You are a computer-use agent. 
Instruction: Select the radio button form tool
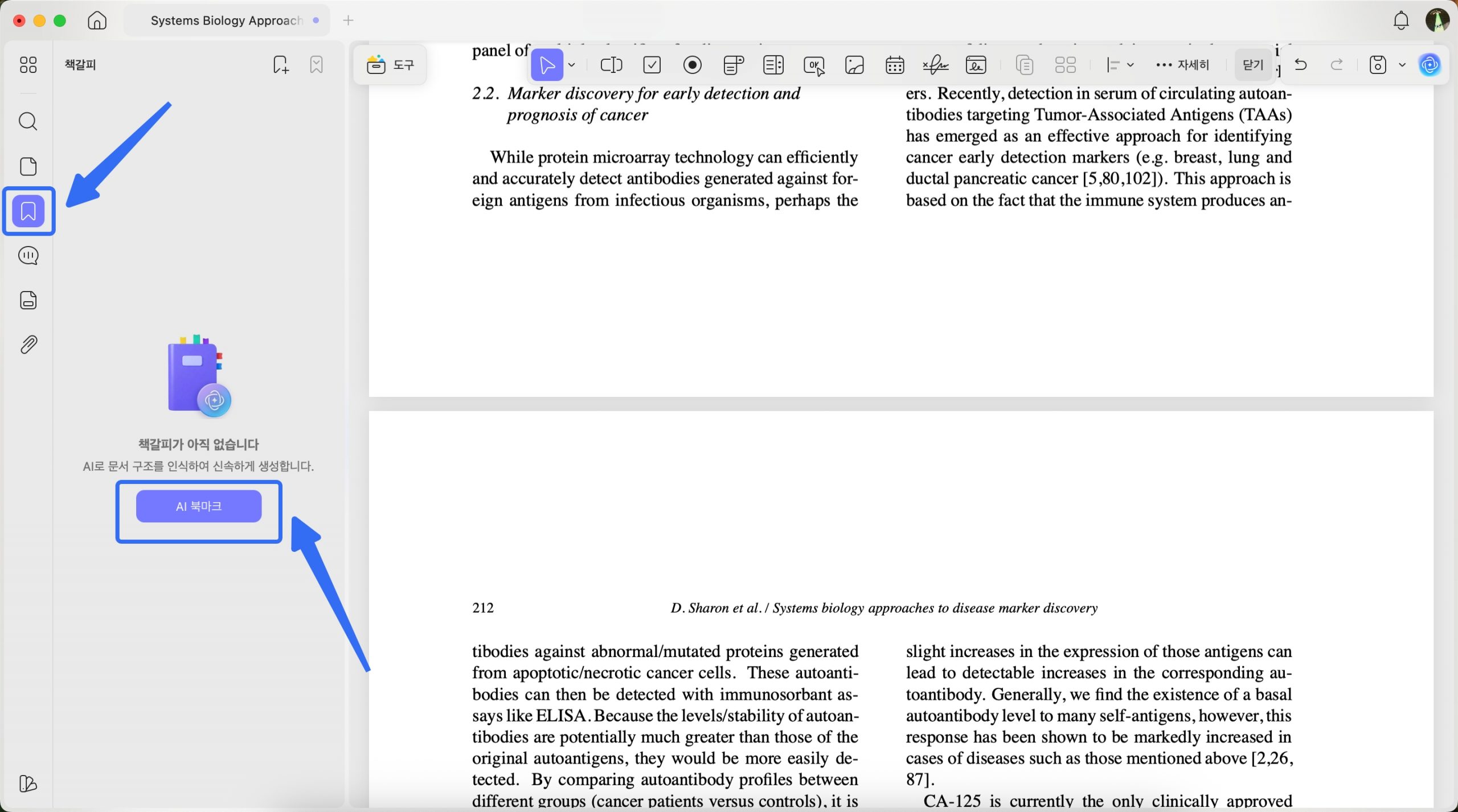[692, 65]
